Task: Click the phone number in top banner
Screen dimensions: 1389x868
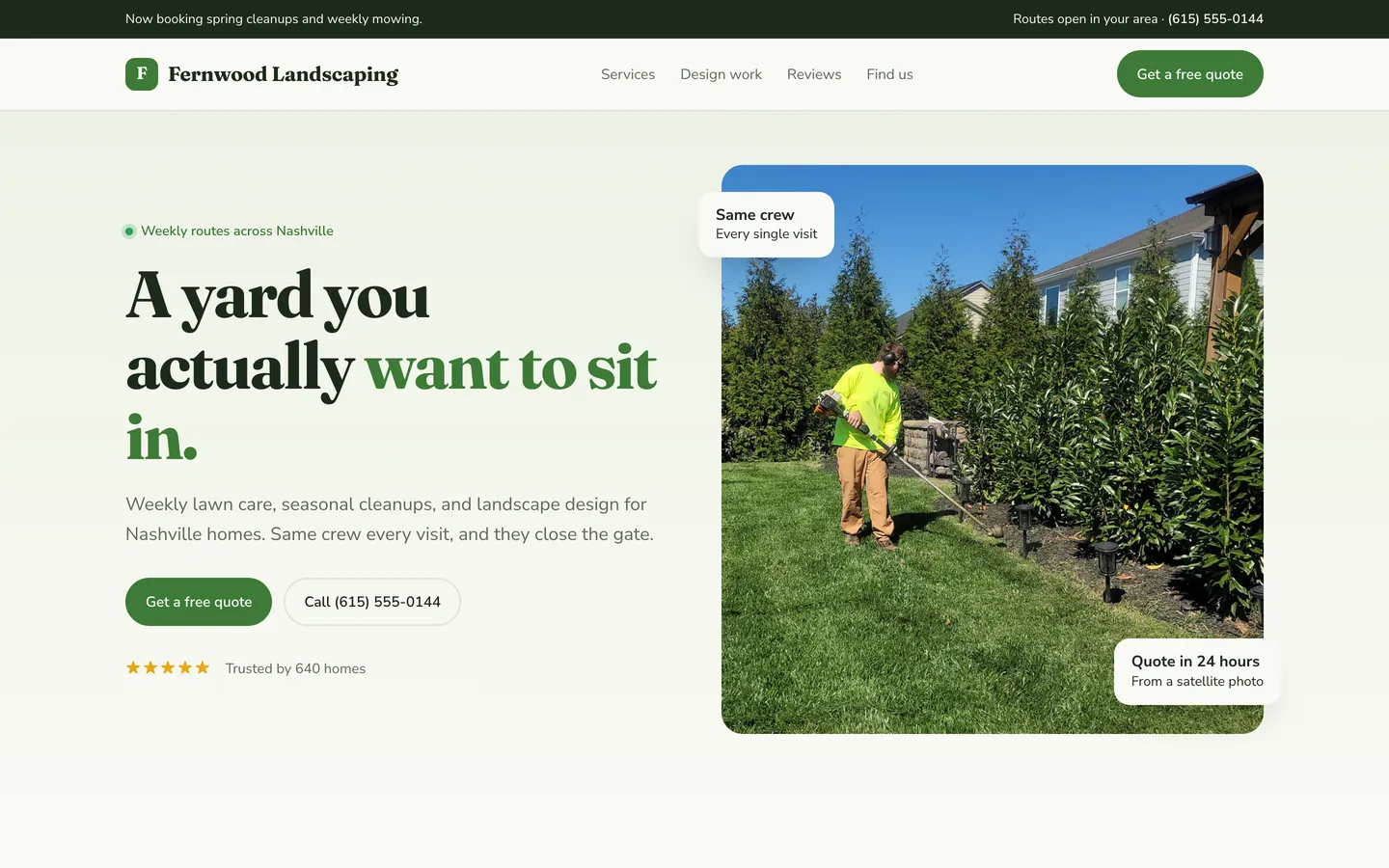Action: [x=1215, y=19]
